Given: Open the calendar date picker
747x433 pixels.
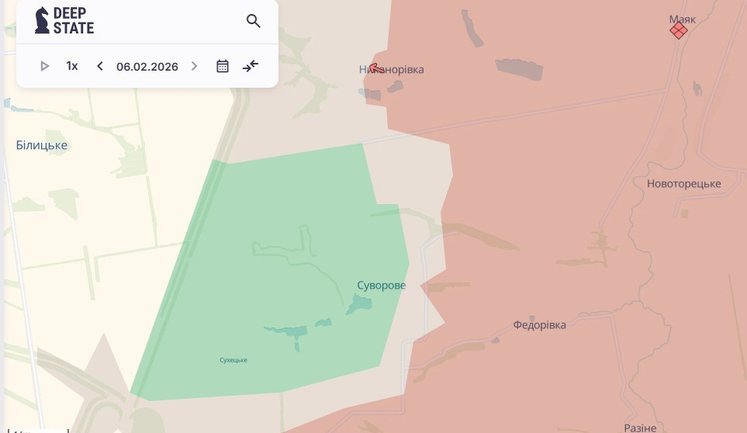Looking at the screenshot, I should (x=222, y=66).
